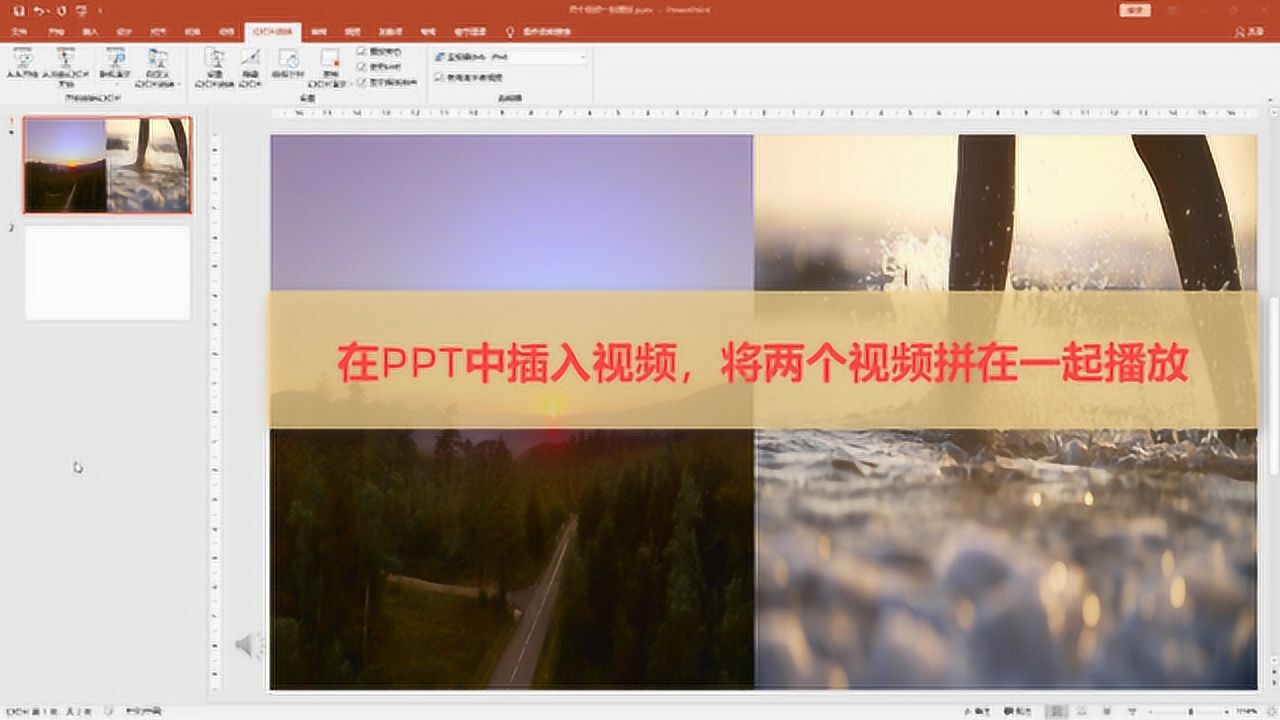Switch to Reading view from the status bar
The width and height of the screenshot is (1280, 720).
(1109, 711)
